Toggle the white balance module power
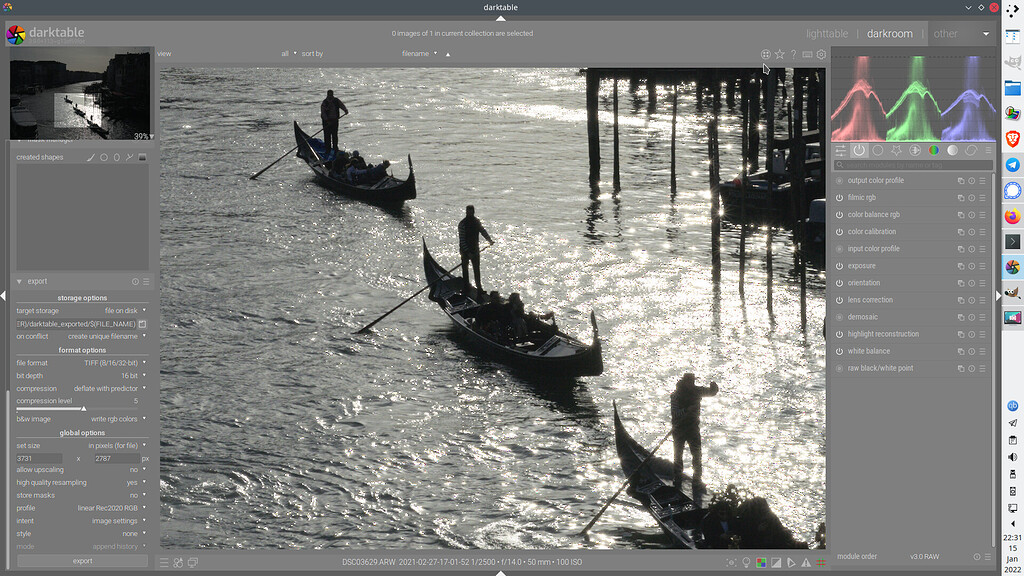 840,351
